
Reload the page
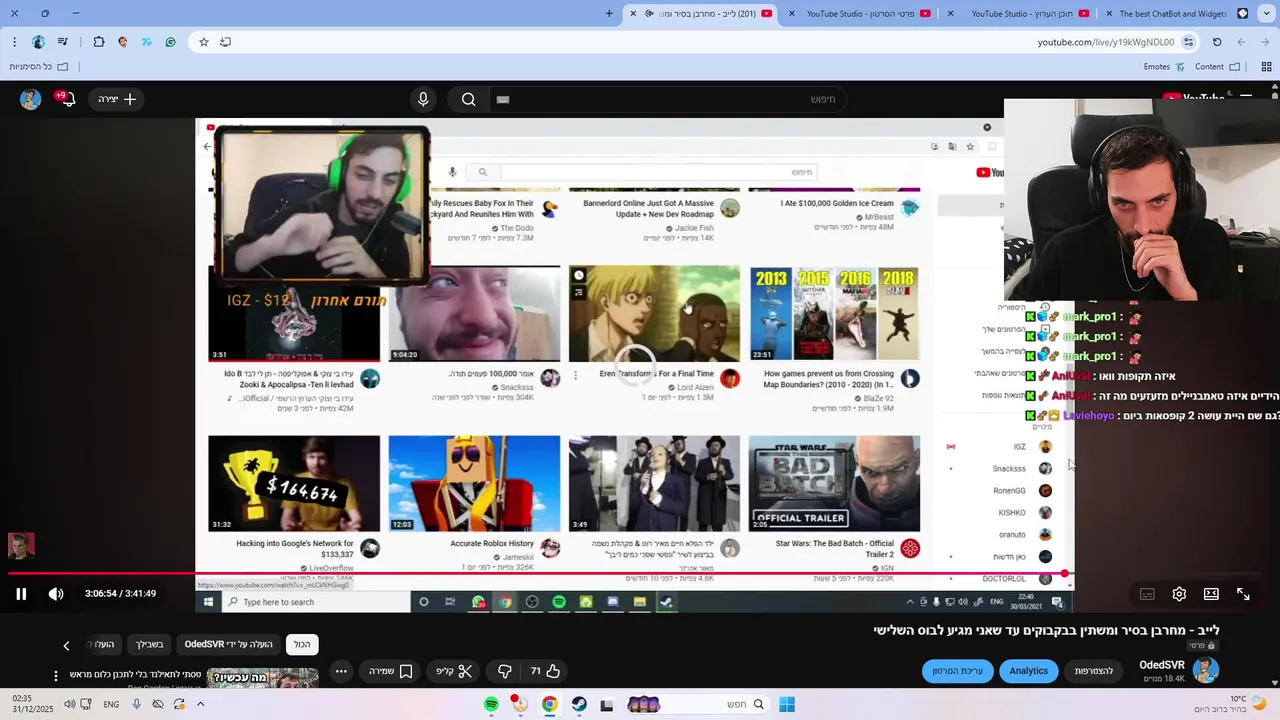[x=1217, y=42]
